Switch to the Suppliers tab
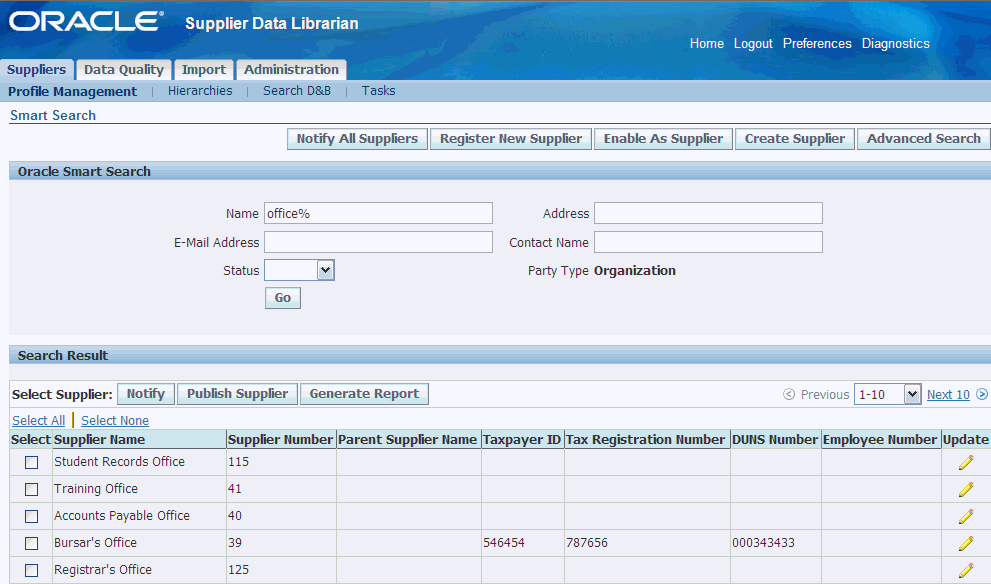 (37, 70)
